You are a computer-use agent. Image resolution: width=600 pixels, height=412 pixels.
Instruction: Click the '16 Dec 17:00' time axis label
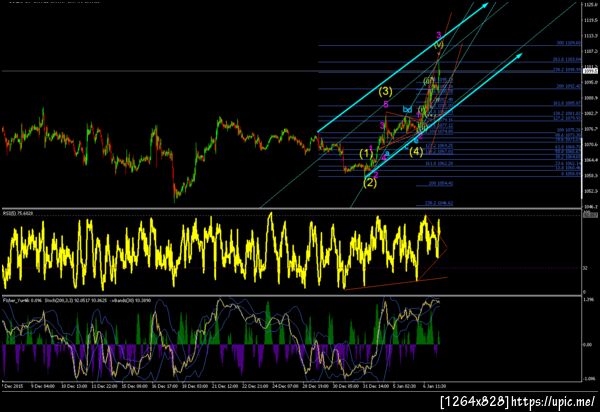coord(165,386)
